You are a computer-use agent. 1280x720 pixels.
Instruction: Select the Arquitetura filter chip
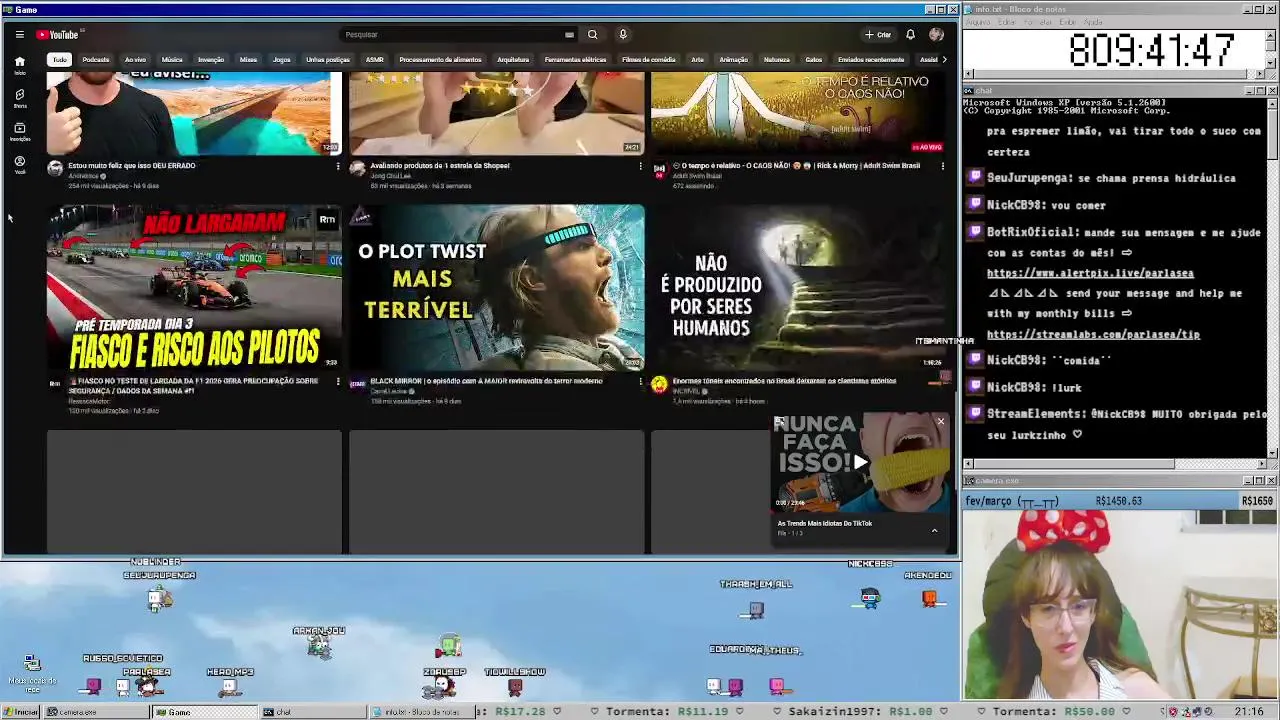(513, 59)
